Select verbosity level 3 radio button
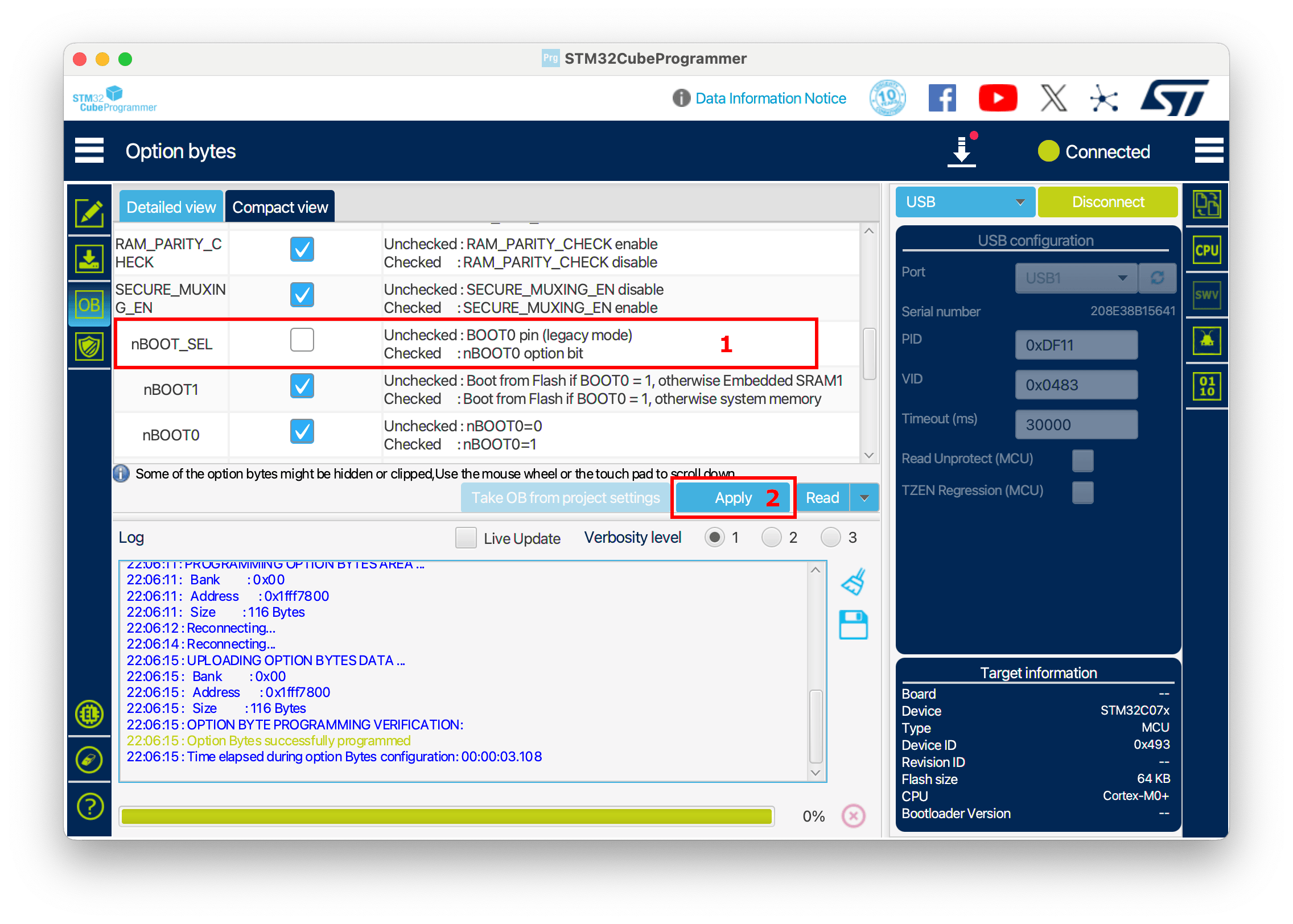1293x924 pixels. coord(830,537)
